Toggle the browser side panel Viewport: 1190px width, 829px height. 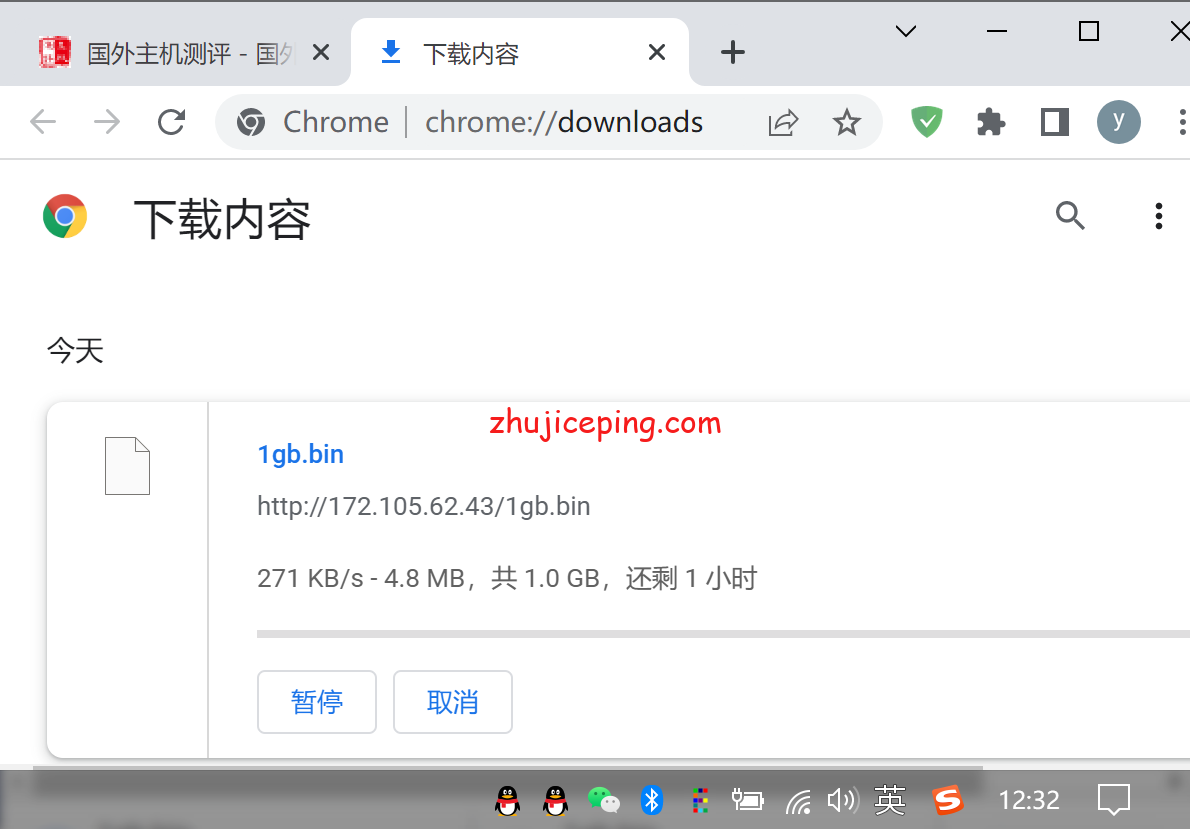pyautogui.click(x=1055, y=121)
